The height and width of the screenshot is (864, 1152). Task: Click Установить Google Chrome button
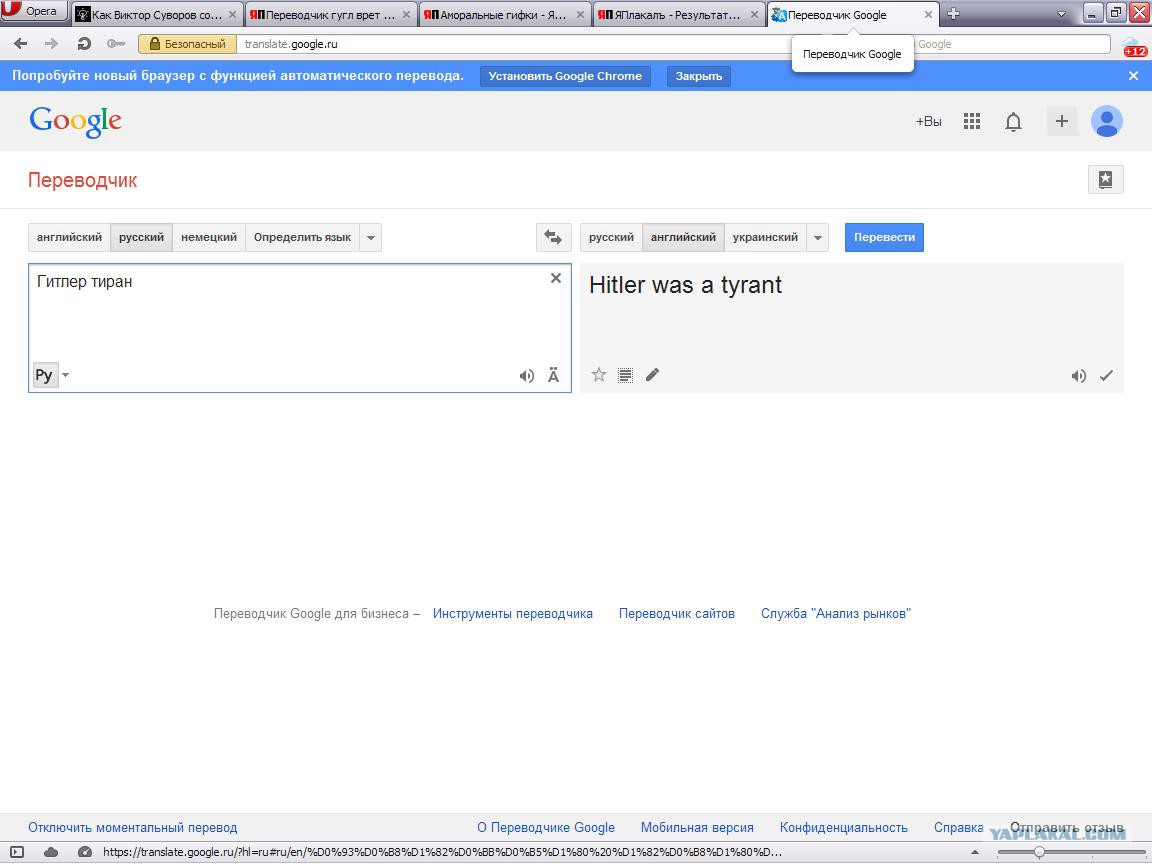(565, 76)
